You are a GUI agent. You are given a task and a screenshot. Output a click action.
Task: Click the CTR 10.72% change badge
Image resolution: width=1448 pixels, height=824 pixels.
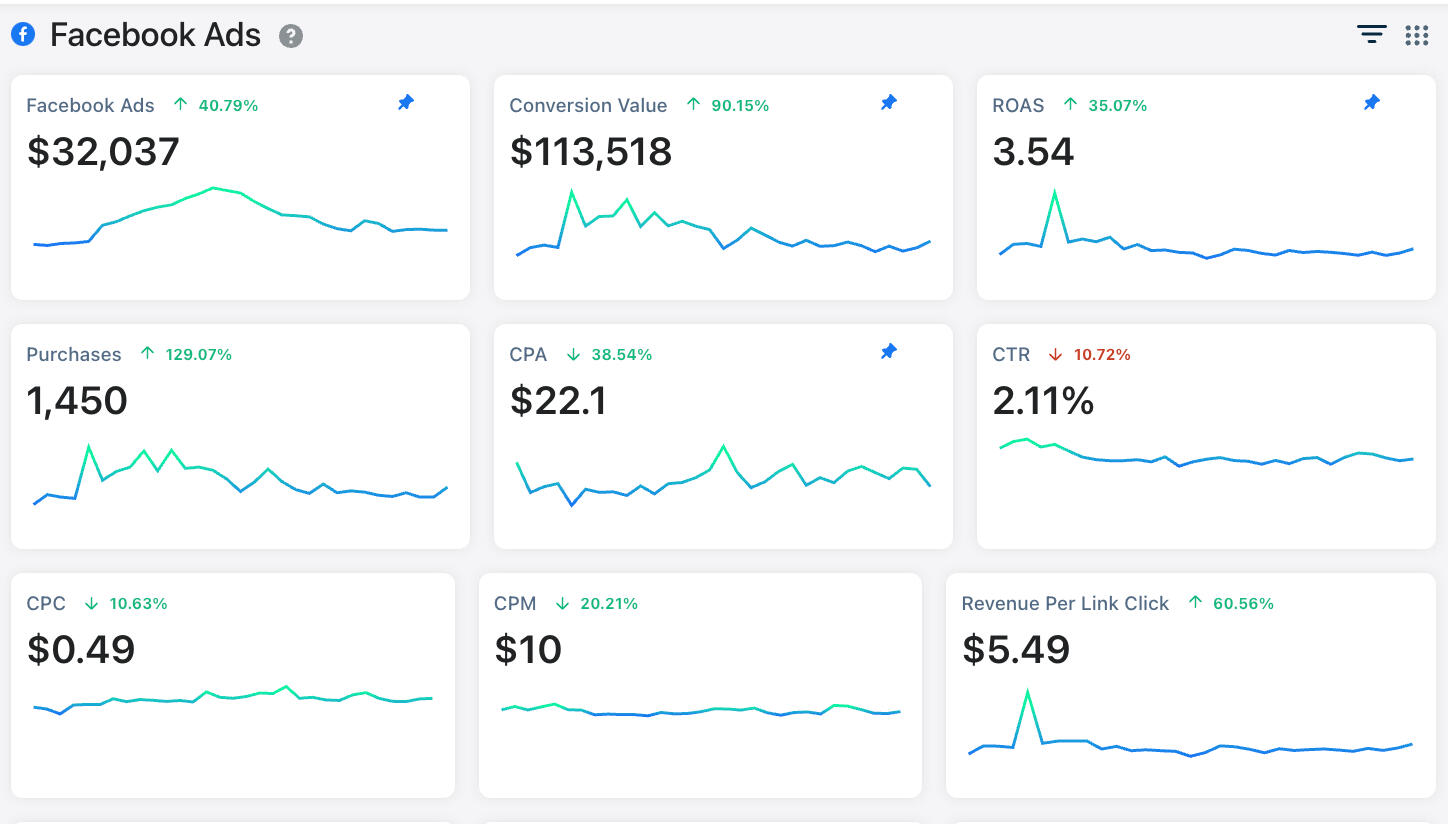click(1101, 354)
